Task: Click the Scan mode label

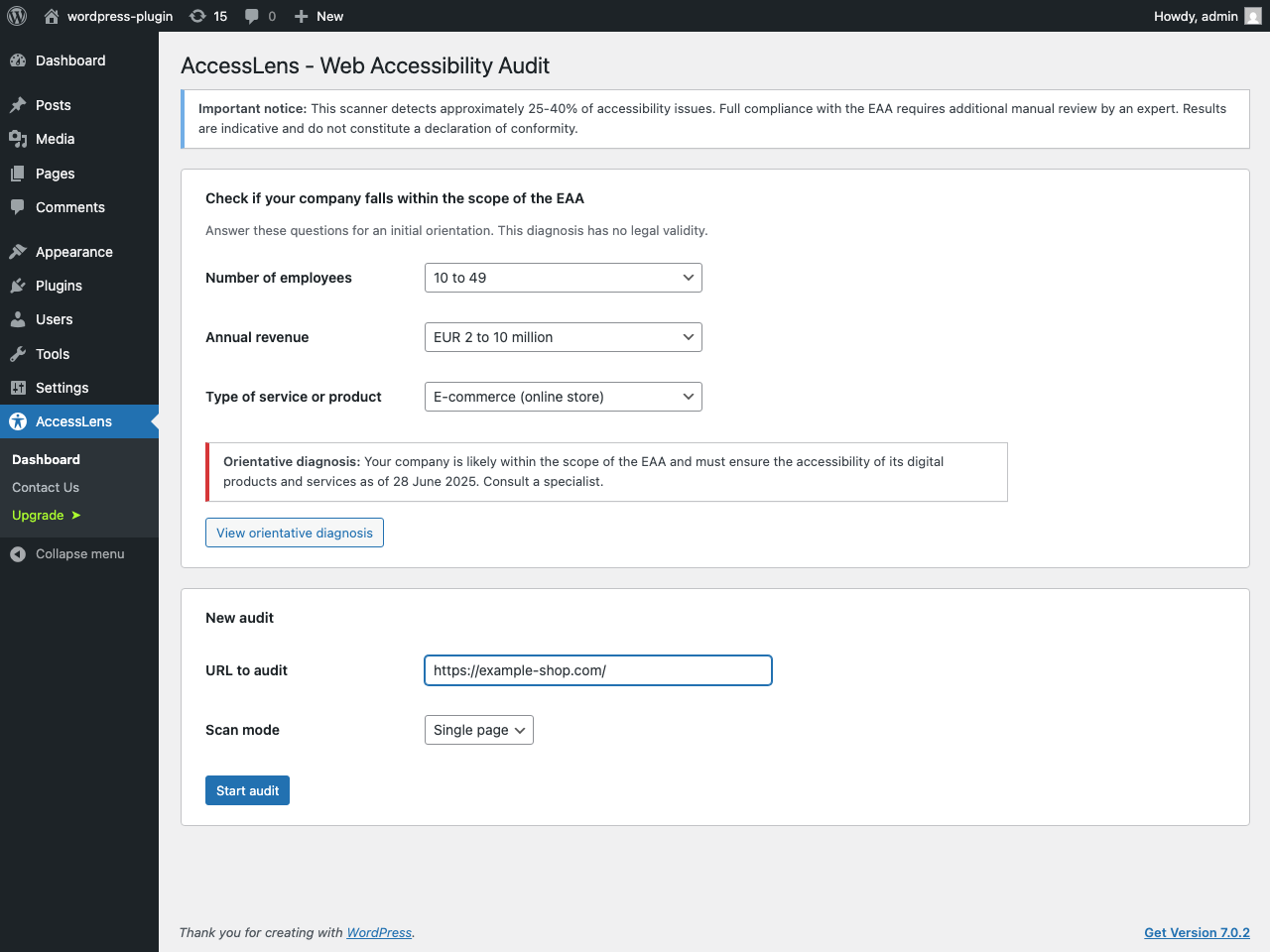Action: [x=242, y=730]
